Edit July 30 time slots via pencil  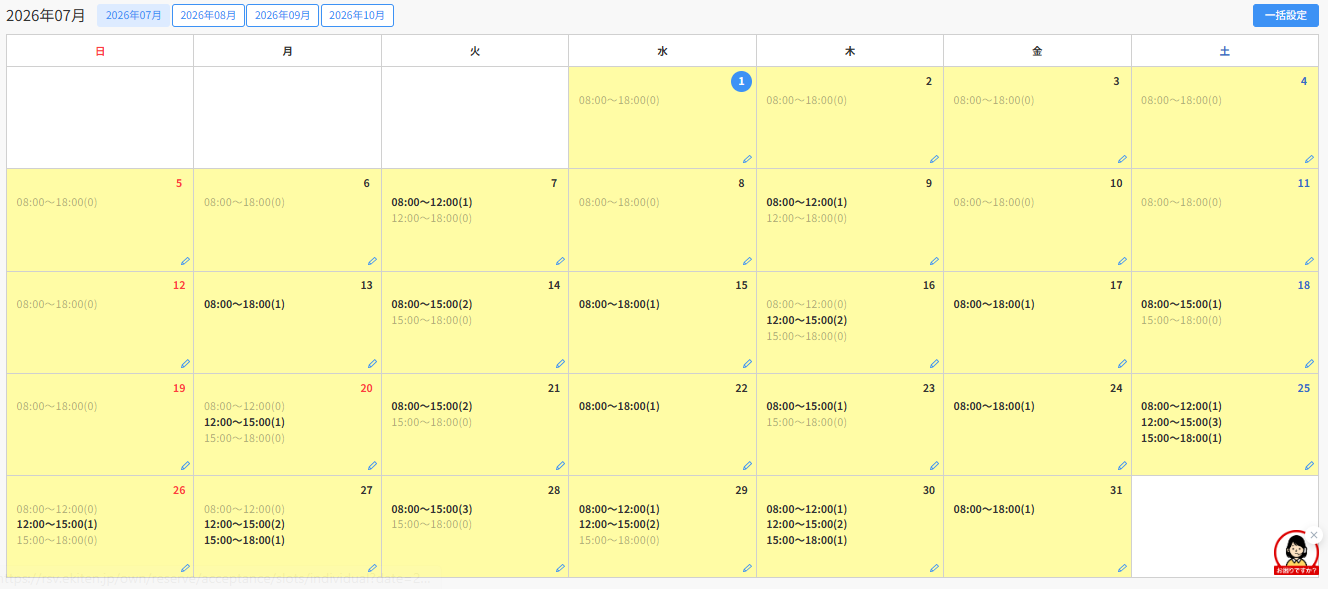934,568
